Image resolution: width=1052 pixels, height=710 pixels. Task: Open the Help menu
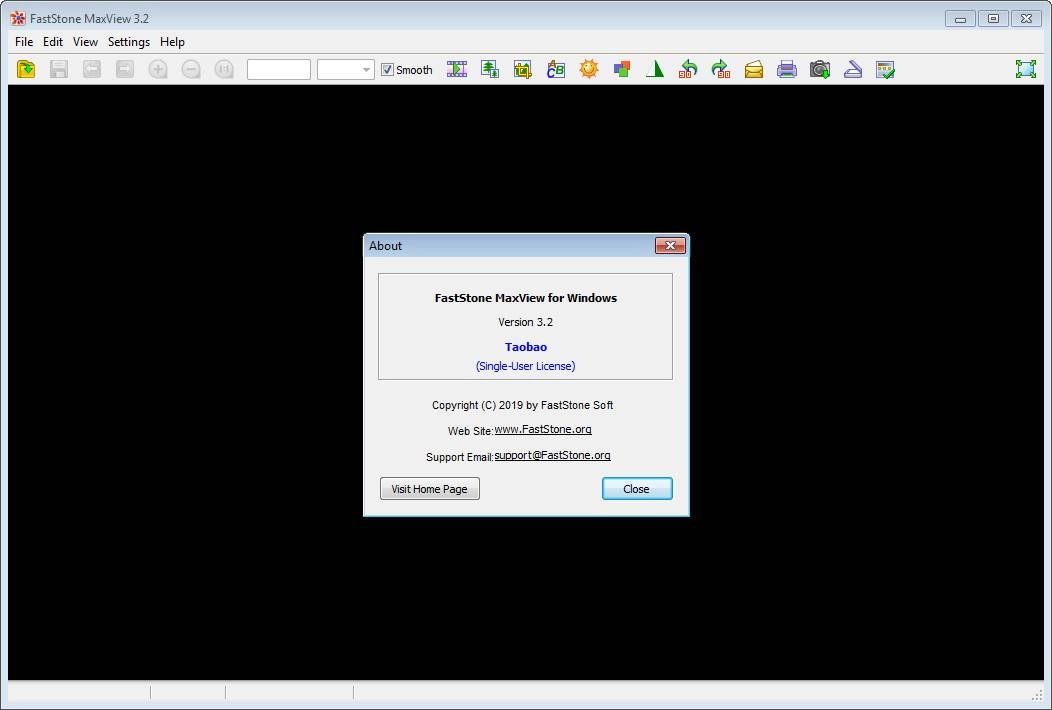click(172, 42)
